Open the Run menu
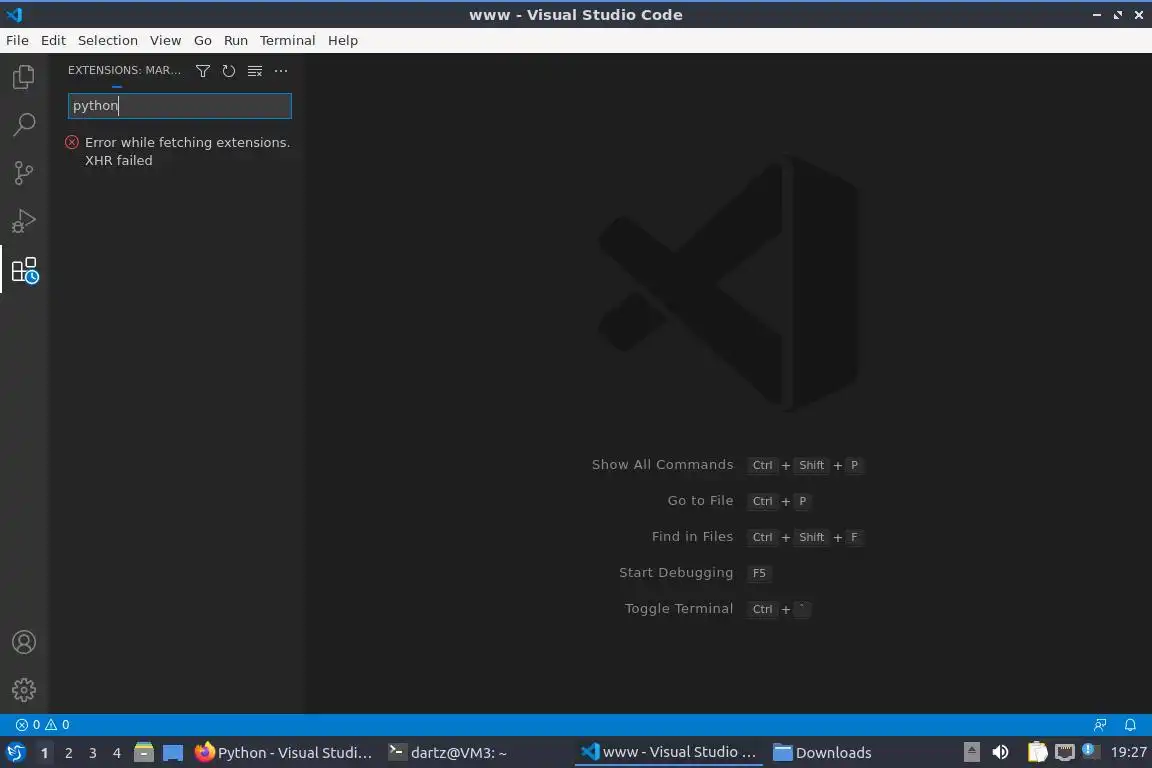 [236, 40]
